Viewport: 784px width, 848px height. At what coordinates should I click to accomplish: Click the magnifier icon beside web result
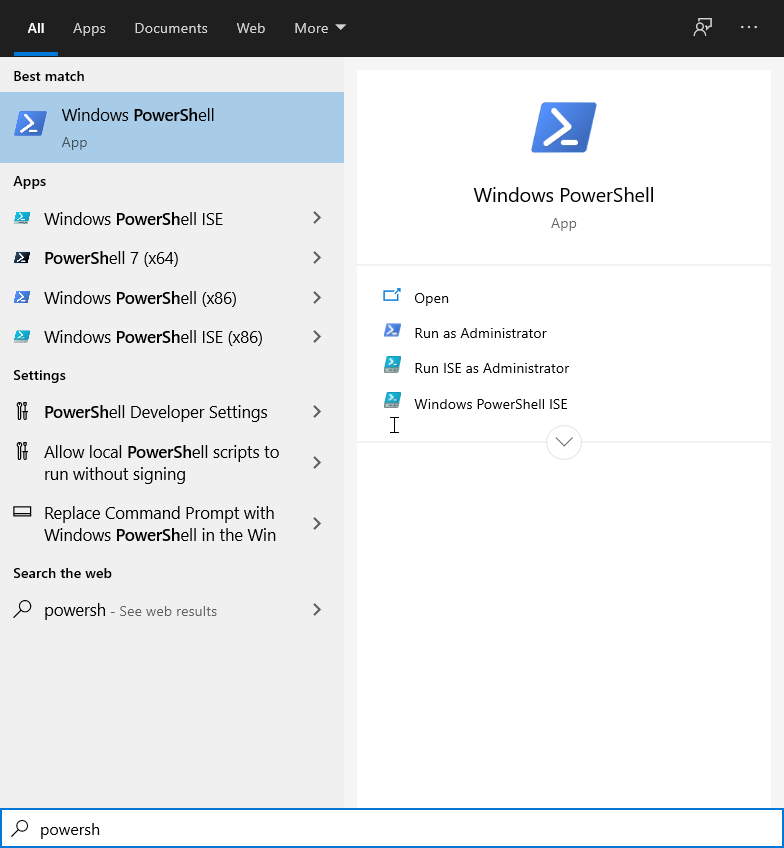point(22,610)
